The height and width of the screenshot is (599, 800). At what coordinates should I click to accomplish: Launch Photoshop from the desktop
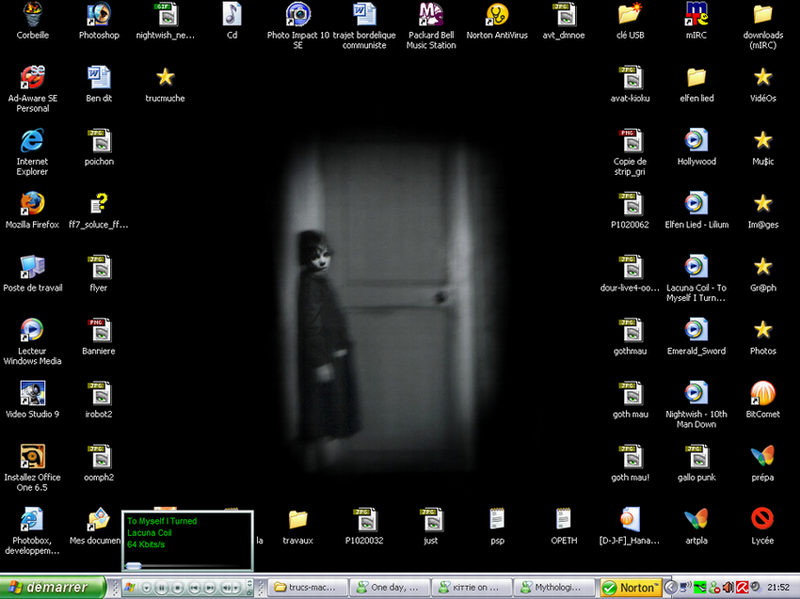click(98, 14)
